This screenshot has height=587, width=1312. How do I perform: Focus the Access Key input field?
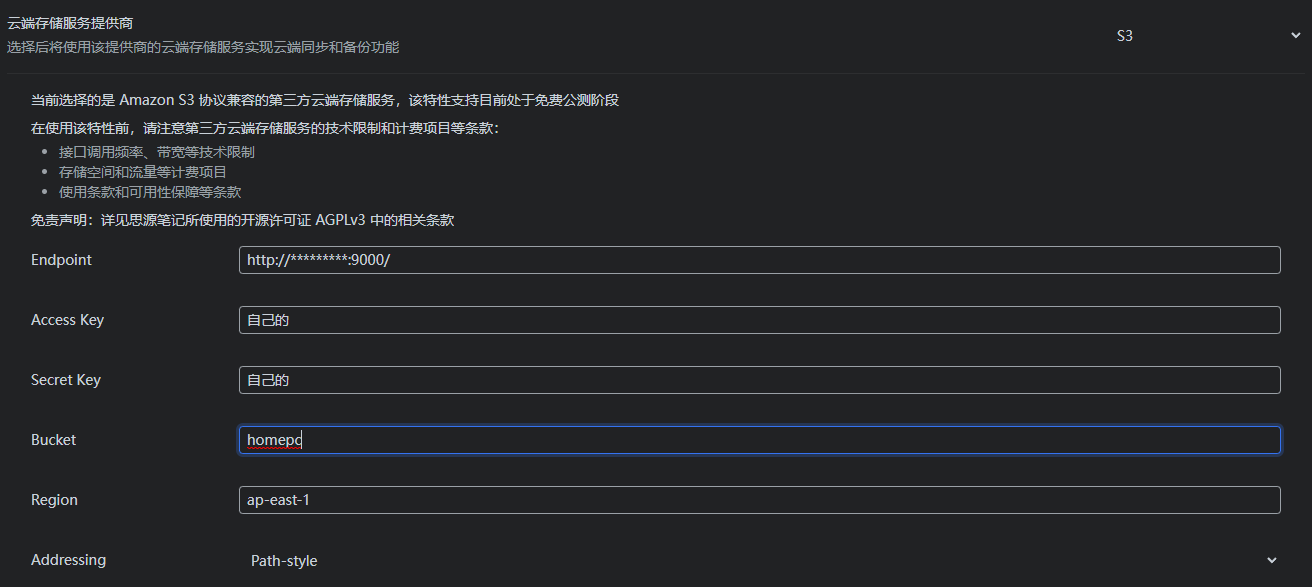pyautogui.click(x=759, y=320)
